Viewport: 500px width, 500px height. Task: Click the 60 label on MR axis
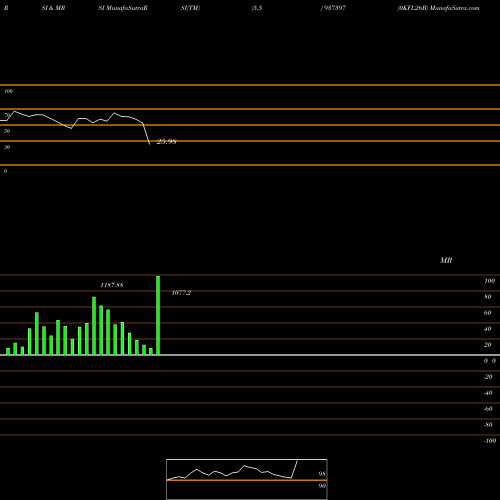(x=488, y=313)
